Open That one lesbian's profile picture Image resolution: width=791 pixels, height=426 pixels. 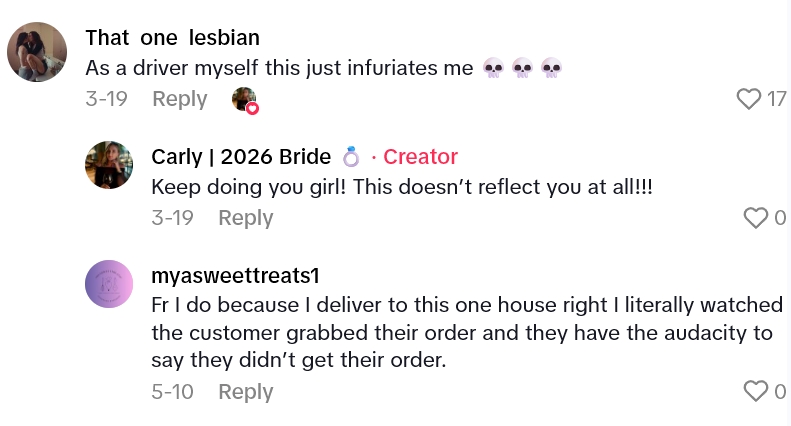[37, 52]
